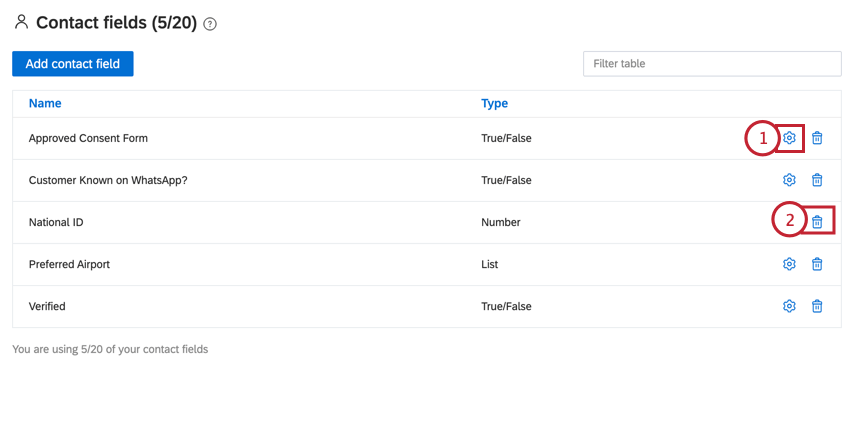Delete Customer Known on WhatsApp field
Image resolution: width=850 pixels, height=425 pixels.
point(817,180)
